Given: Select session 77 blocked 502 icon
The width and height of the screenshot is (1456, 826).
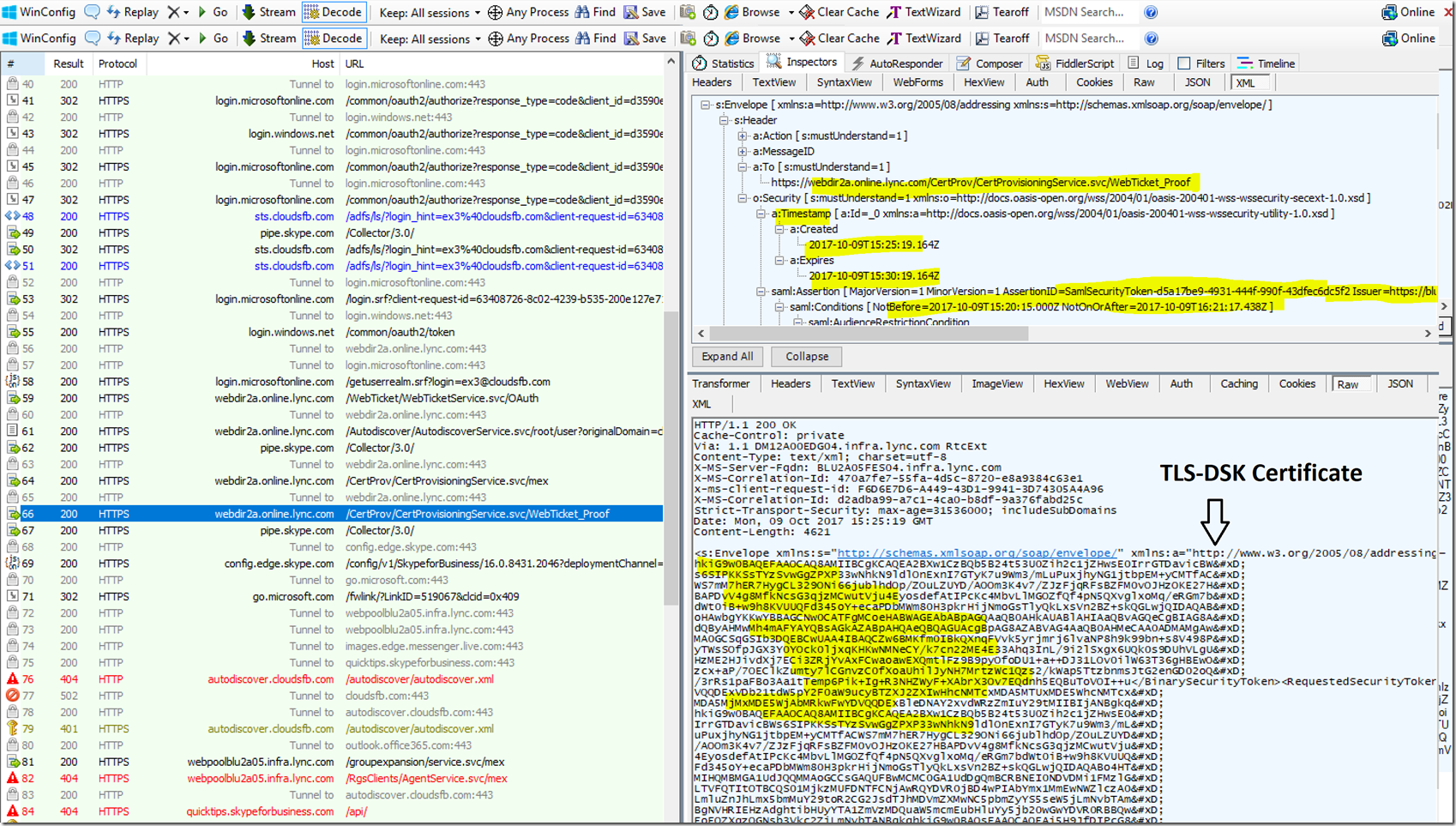Looking at the screenshot, I should tap(13, 696).
